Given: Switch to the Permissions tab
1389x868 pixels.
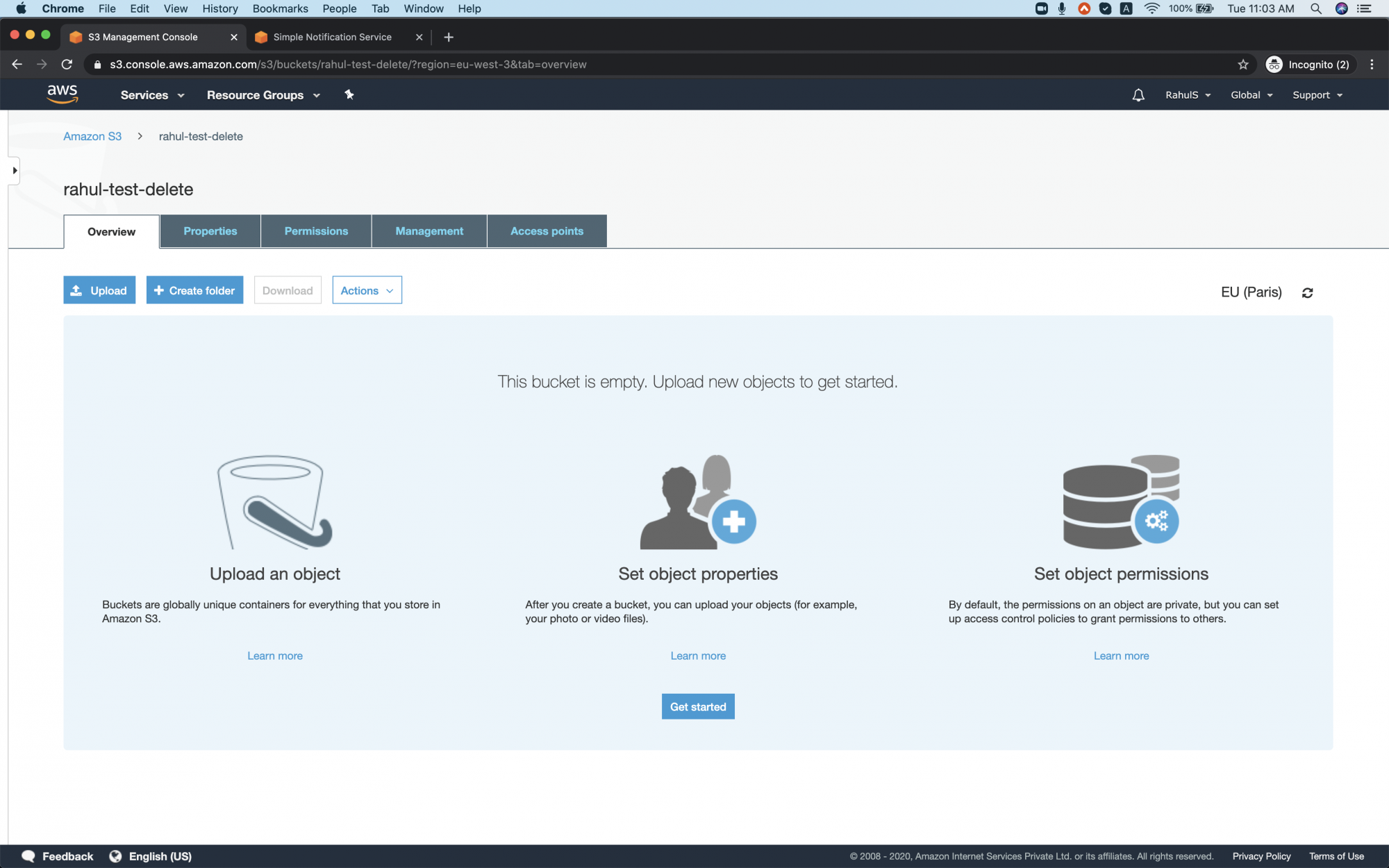Looking at the screenshot, I should click(x=316, y=231).
